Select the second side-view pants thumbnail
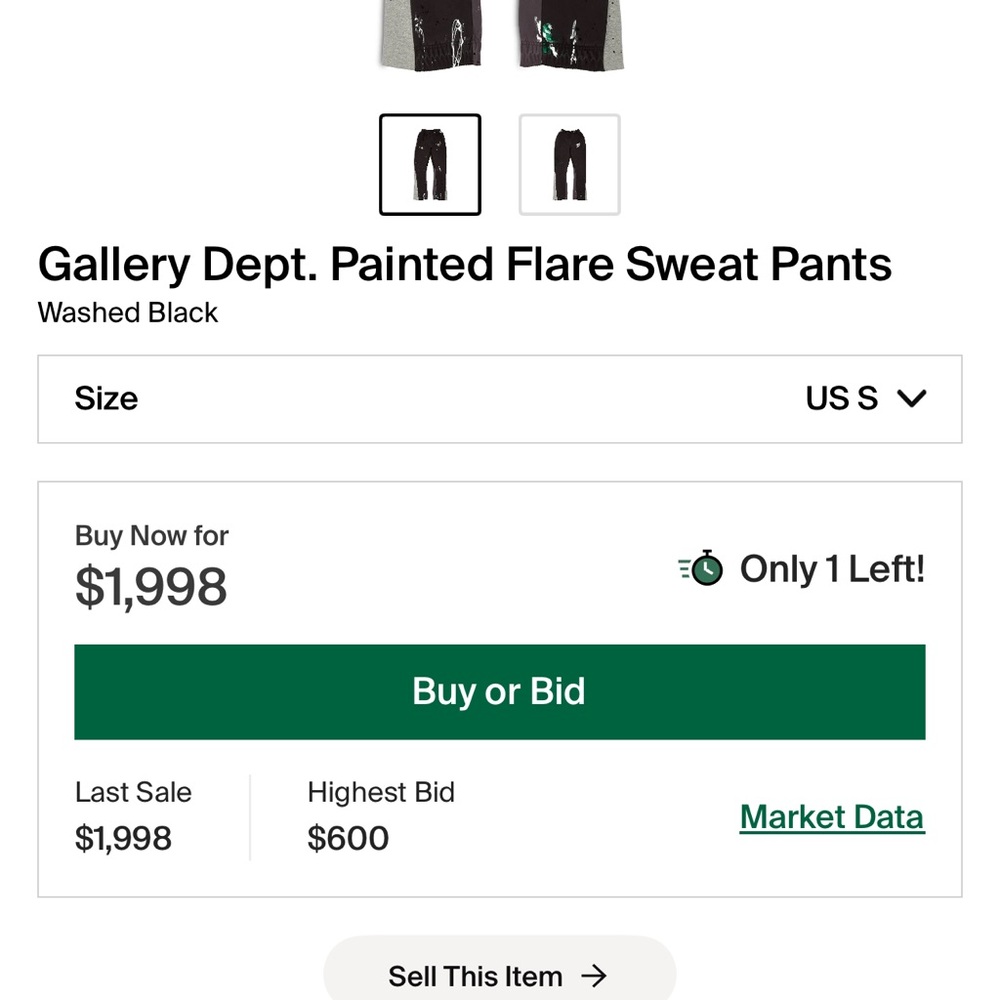1000x1000 pixels. (569, 164)
